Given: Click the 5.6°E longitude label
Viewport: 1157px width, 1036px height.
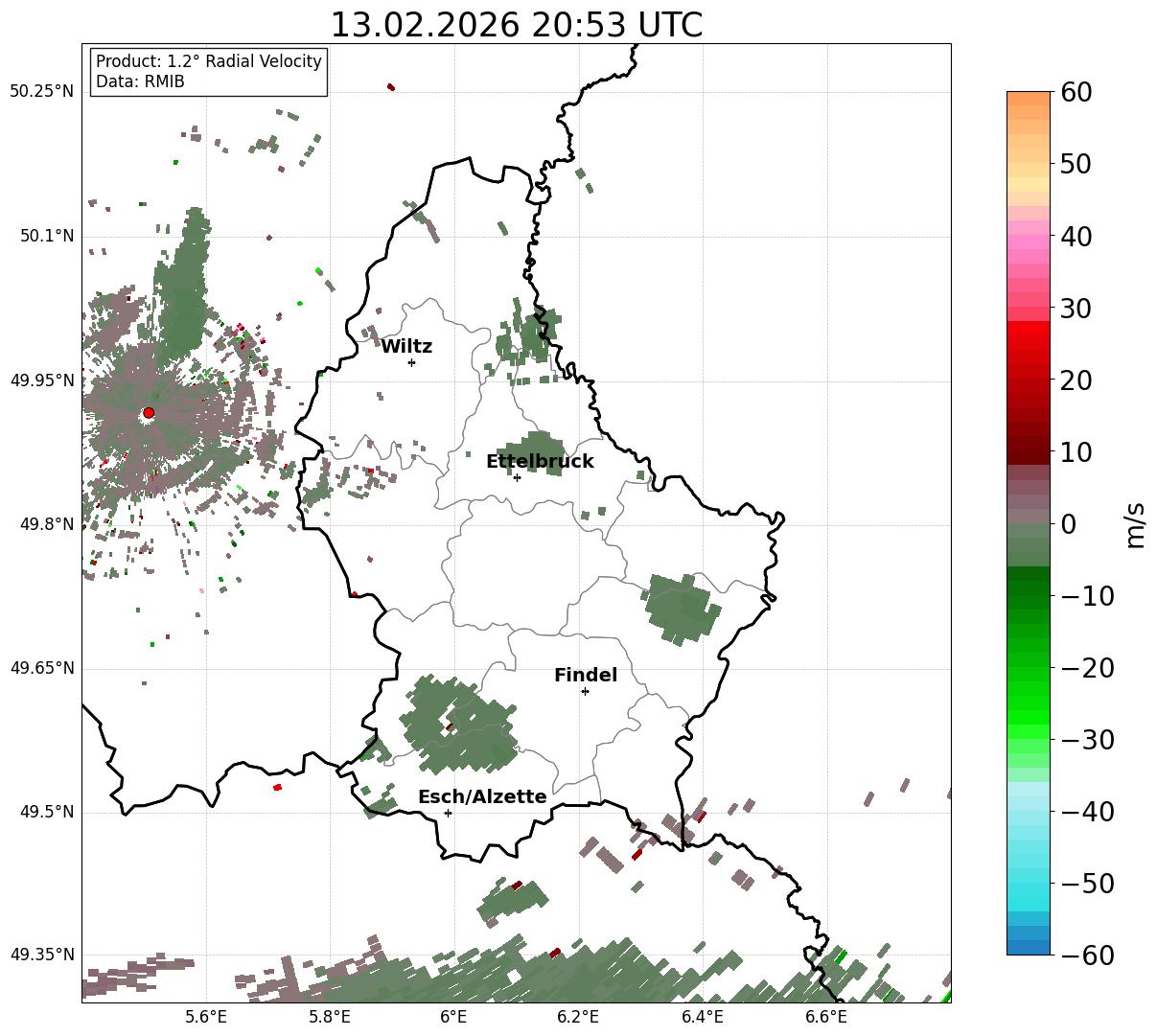Looking at the screenshot, I should click(x=206, y=1018).
